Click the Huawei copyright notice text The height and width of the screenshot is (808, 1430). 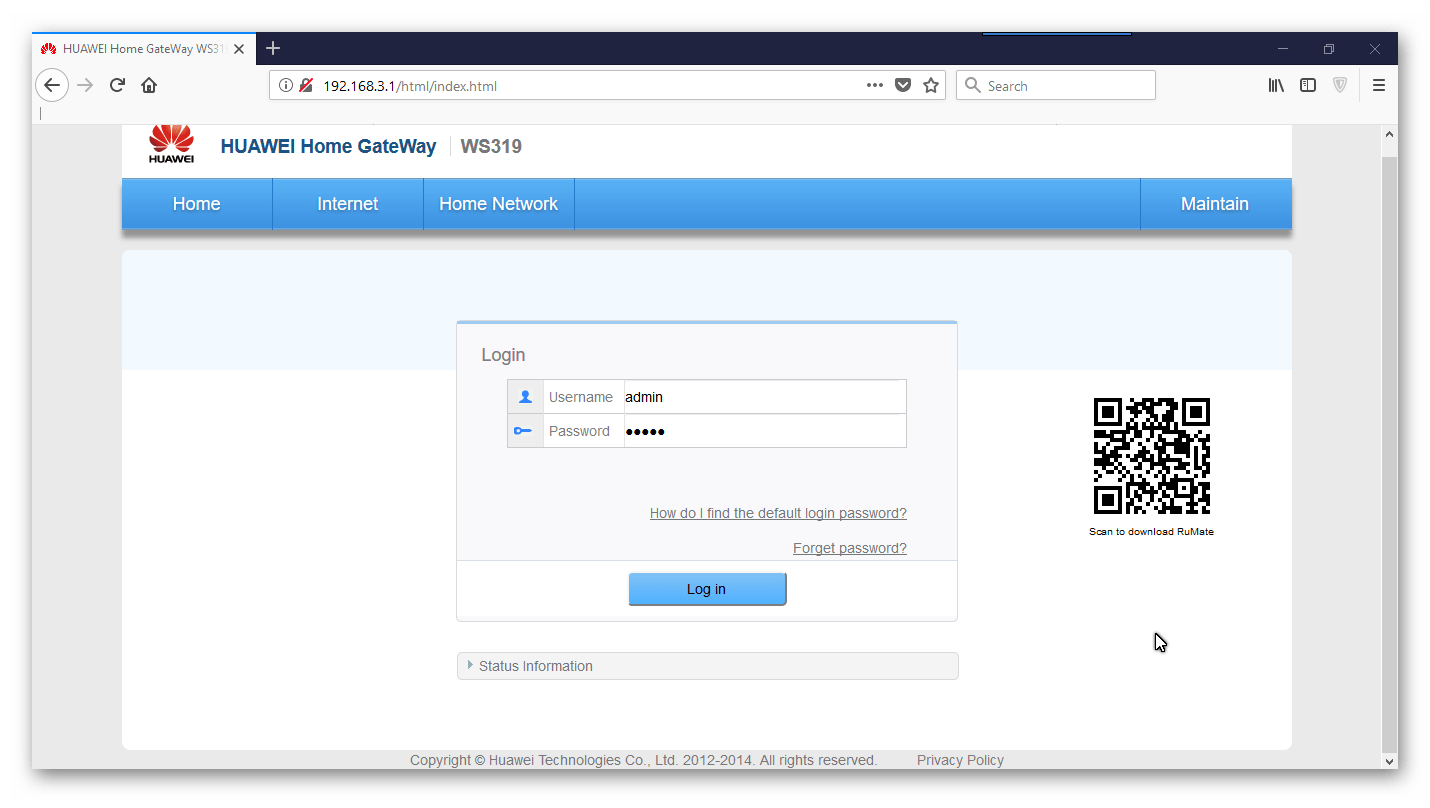pos(643,760)
